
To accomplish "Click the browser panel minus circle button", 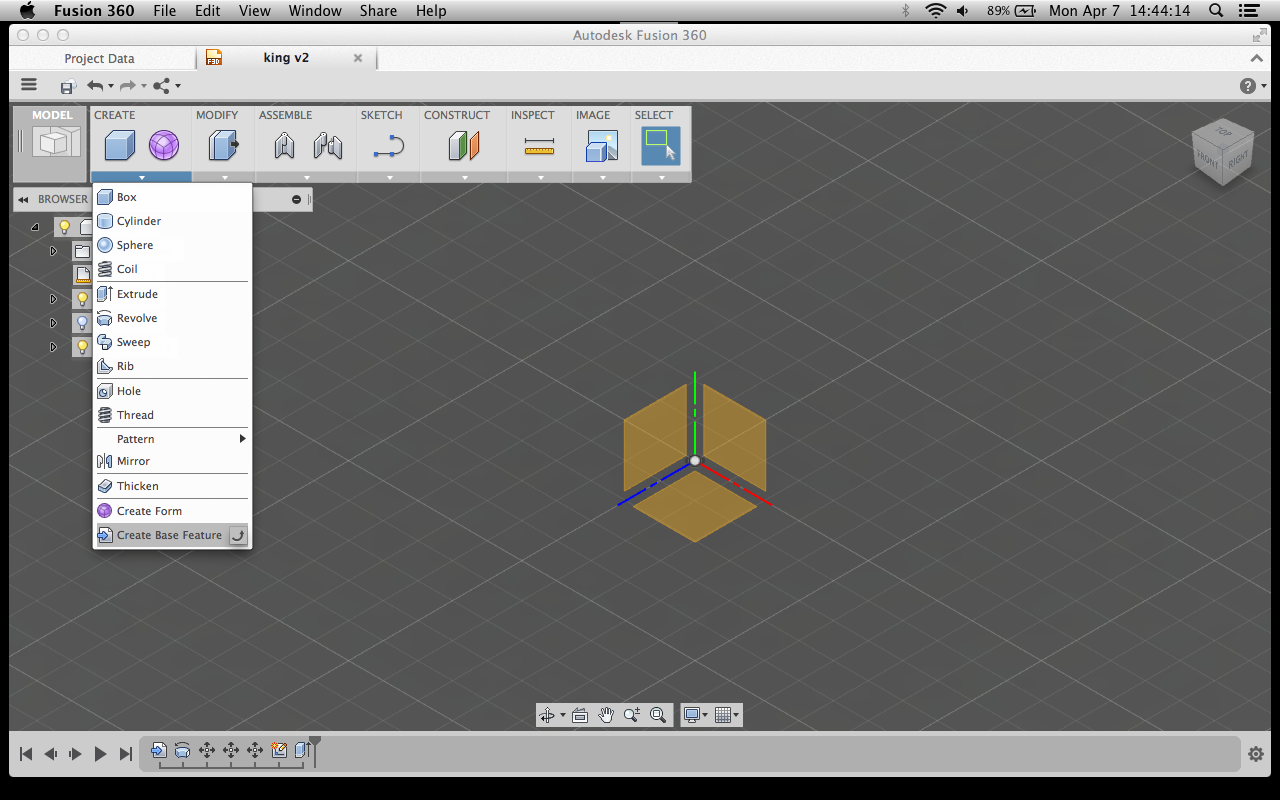I will (x=296, y=199).
